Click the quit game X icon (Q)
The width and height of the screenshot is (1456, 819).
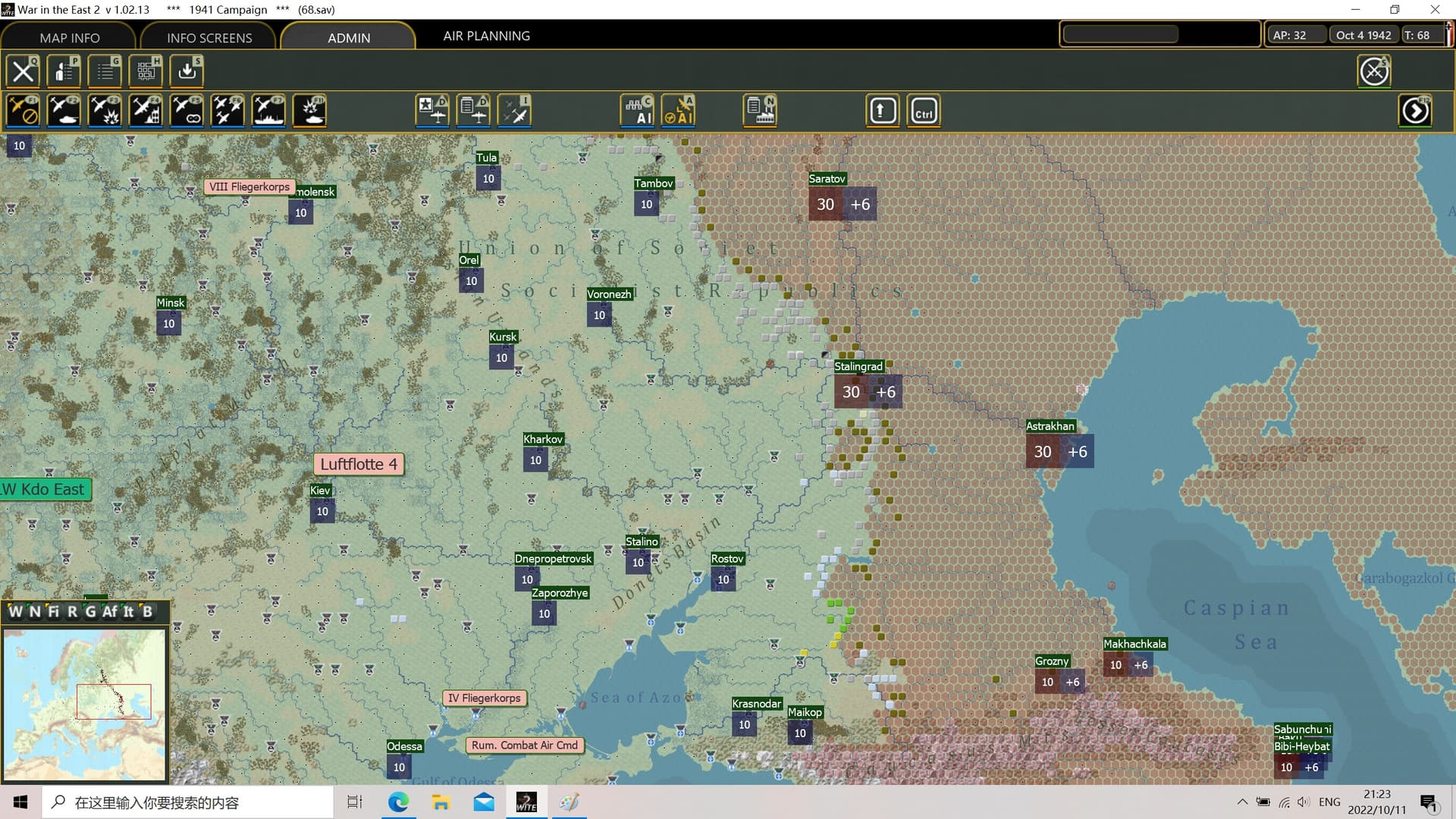(x=23, y=71)
